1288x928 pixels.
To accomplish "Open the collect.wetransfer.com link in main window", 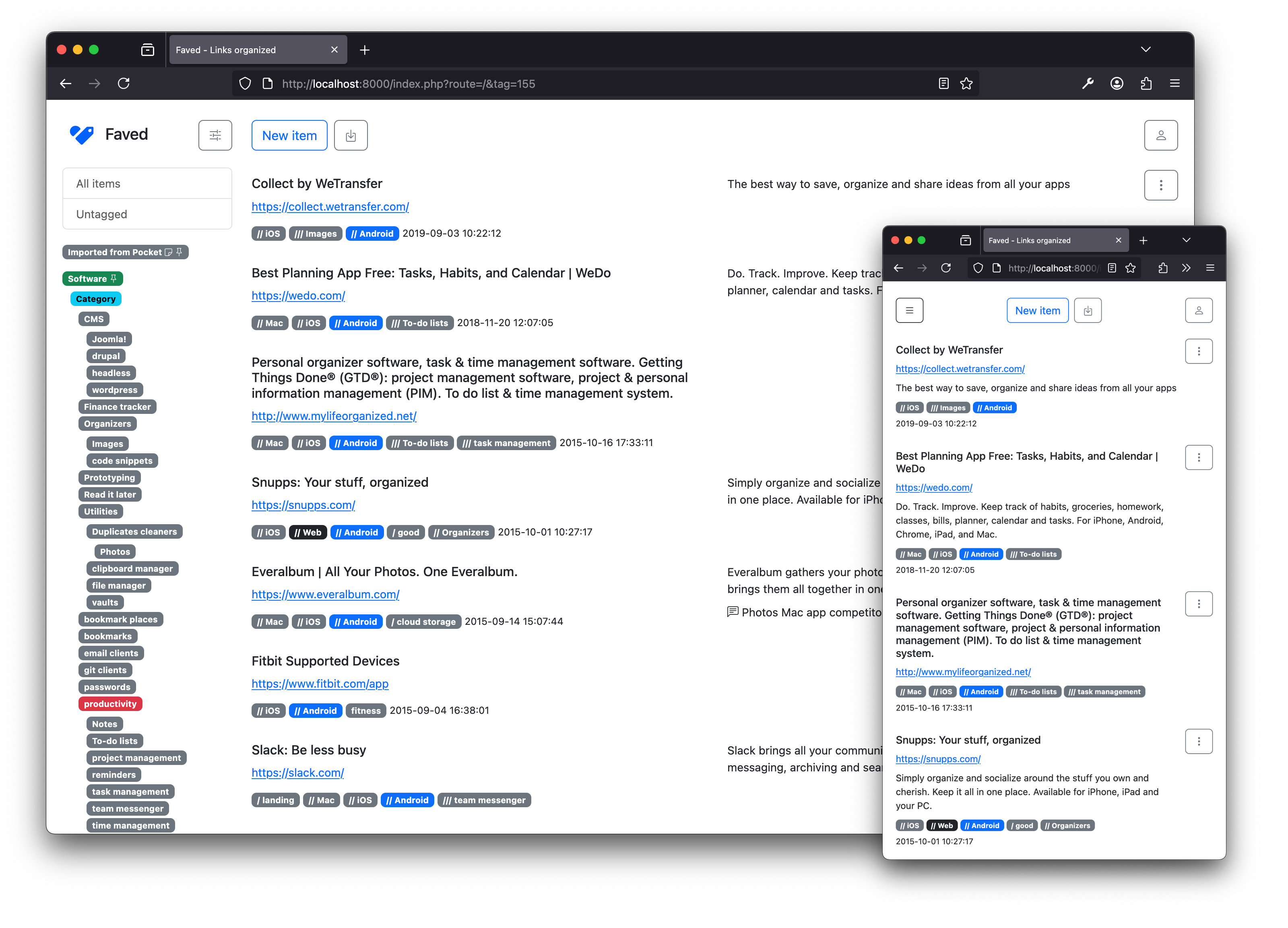I will pos(330,207).
